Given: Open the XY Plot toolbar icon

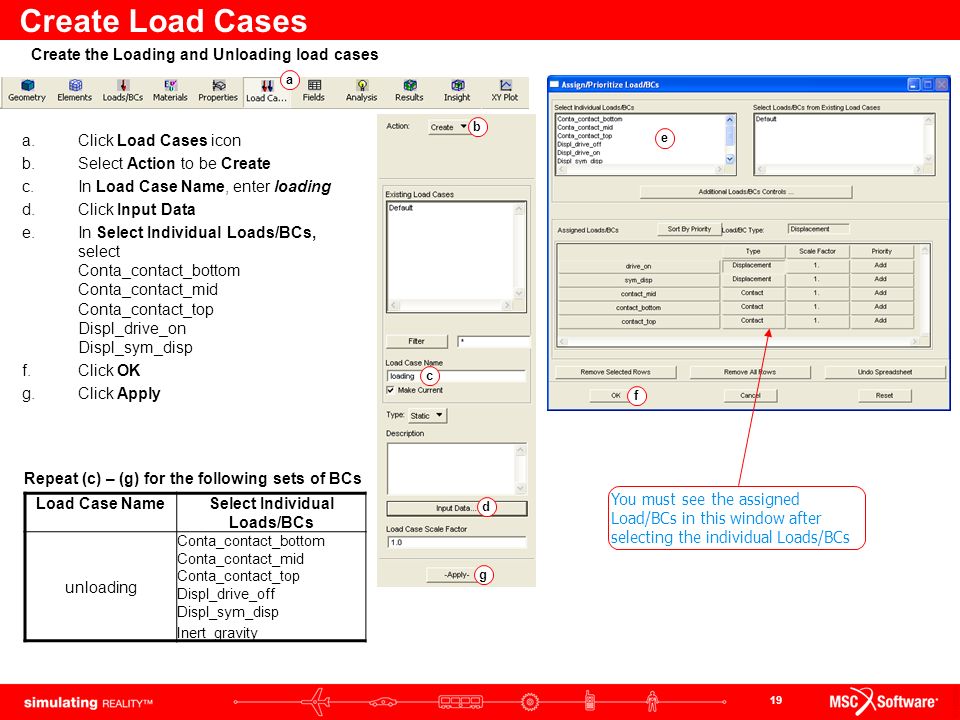Looking at the screenshot, I should [504, 91].
